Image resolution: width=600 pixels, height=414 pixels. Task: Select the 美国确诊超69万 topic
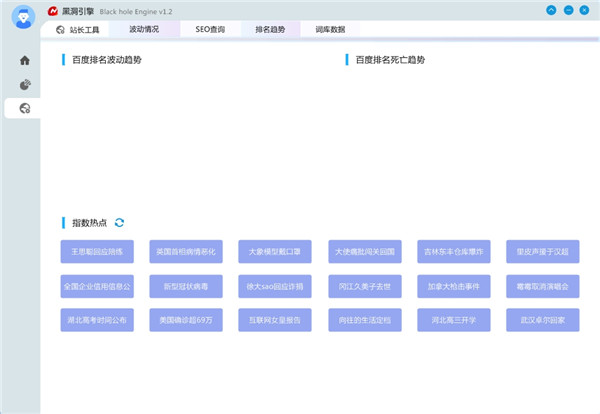click(186, 320)
